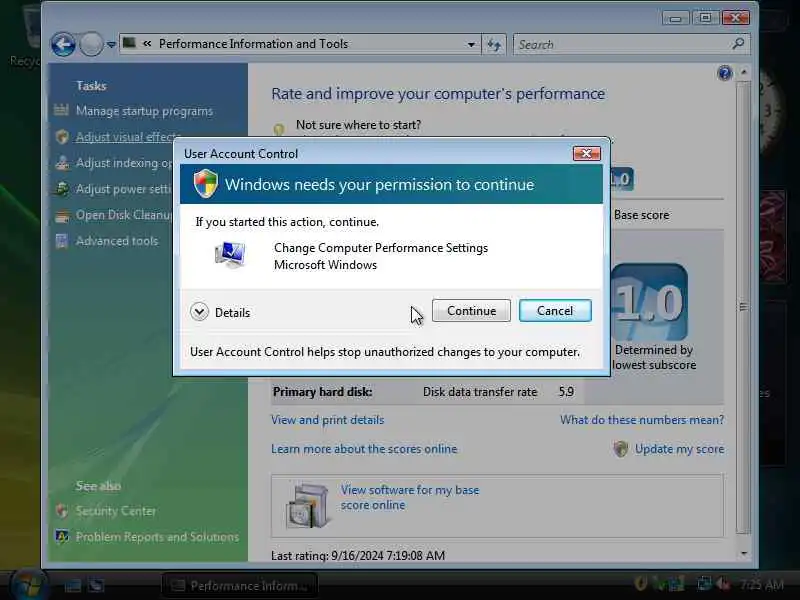Screen dimensions: 800x600
Task: Click Performance Information taskbar button
Action: 240,585
